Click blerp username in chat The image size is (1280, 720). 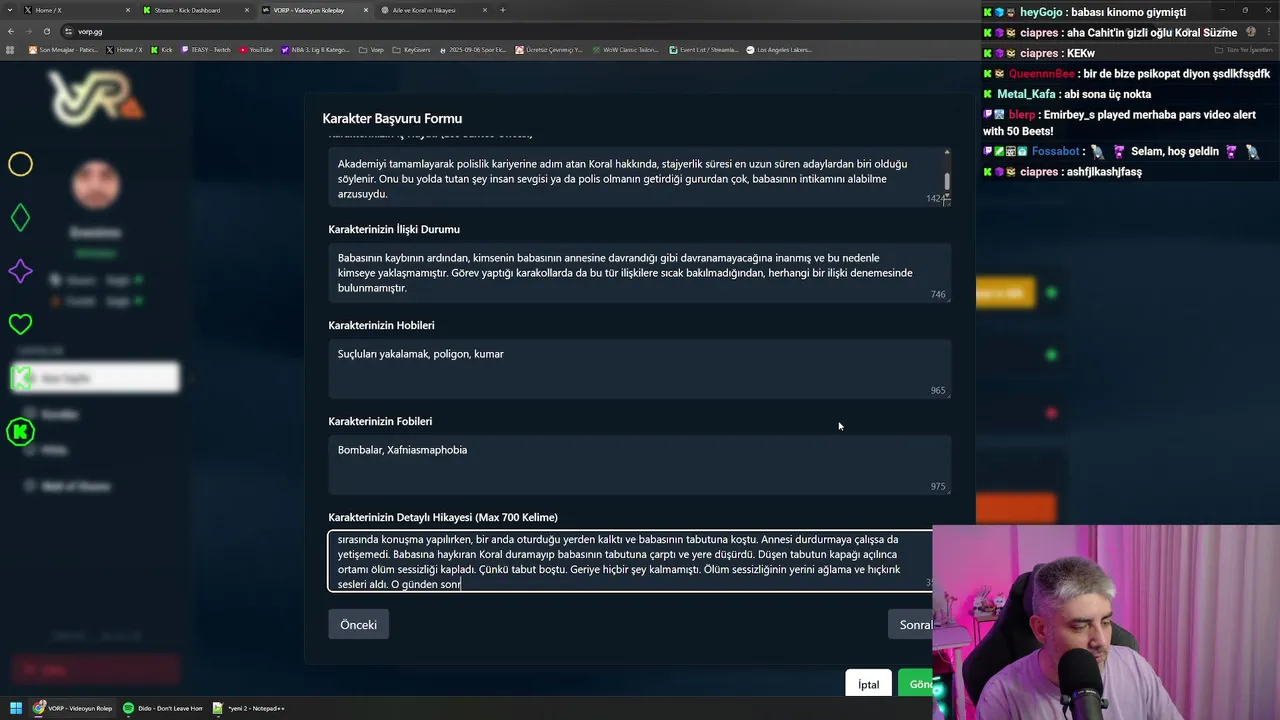click(x=1022, y=115)
